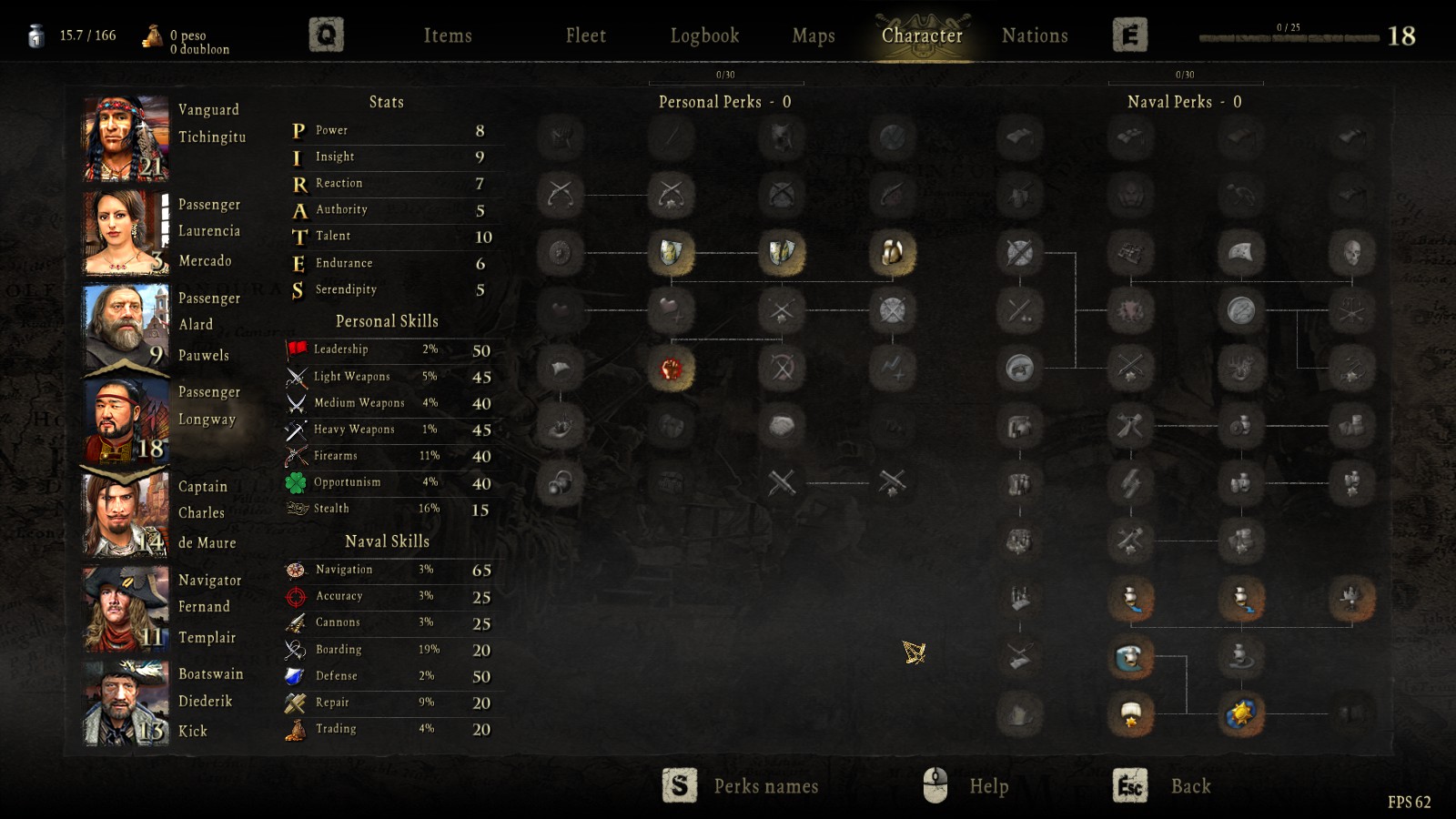Select the red fist personal perk icon

click(x=672, y=369)
